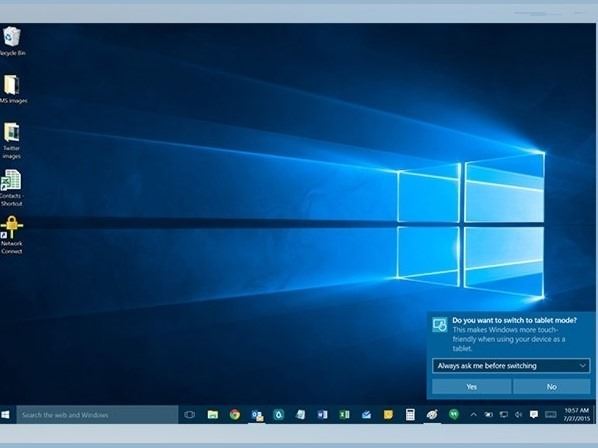Click No to decline tablet mode
The image size is (598, 448).
(x=551, y=387)
